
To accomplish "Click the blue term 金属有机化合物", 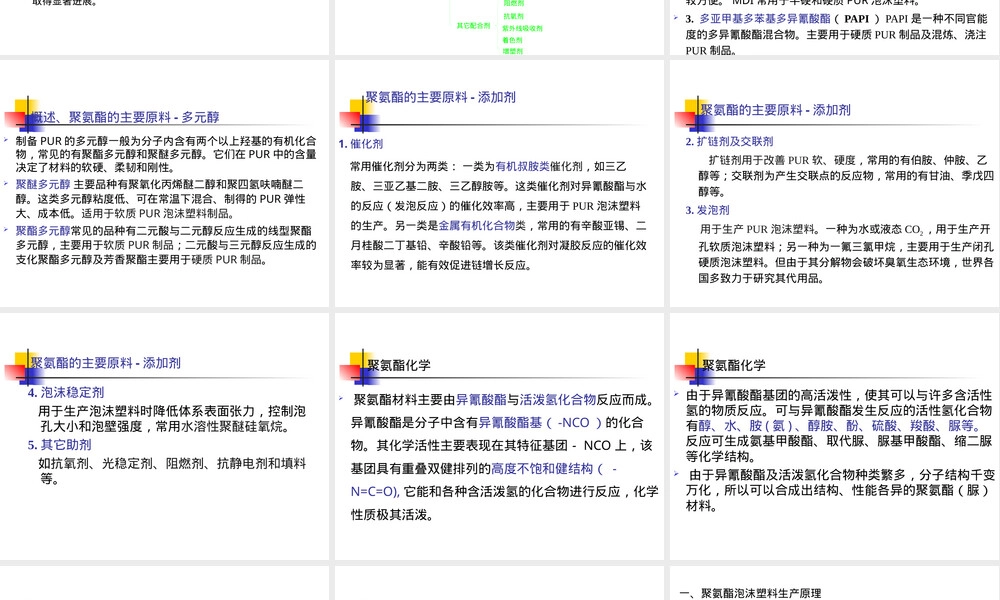I will 476,226.
